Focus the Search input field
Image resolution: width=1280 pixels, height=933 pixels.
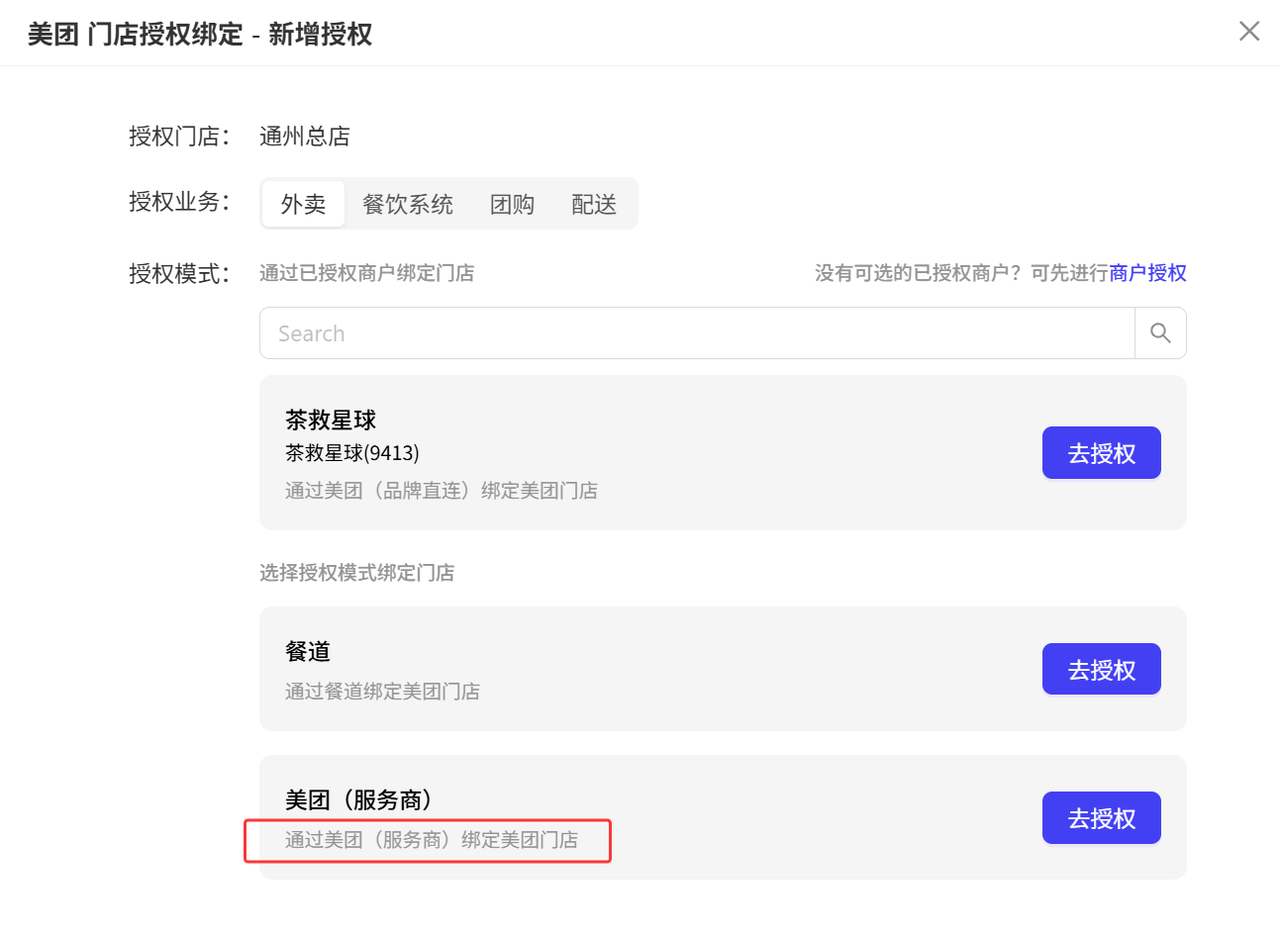pos(697,333)
